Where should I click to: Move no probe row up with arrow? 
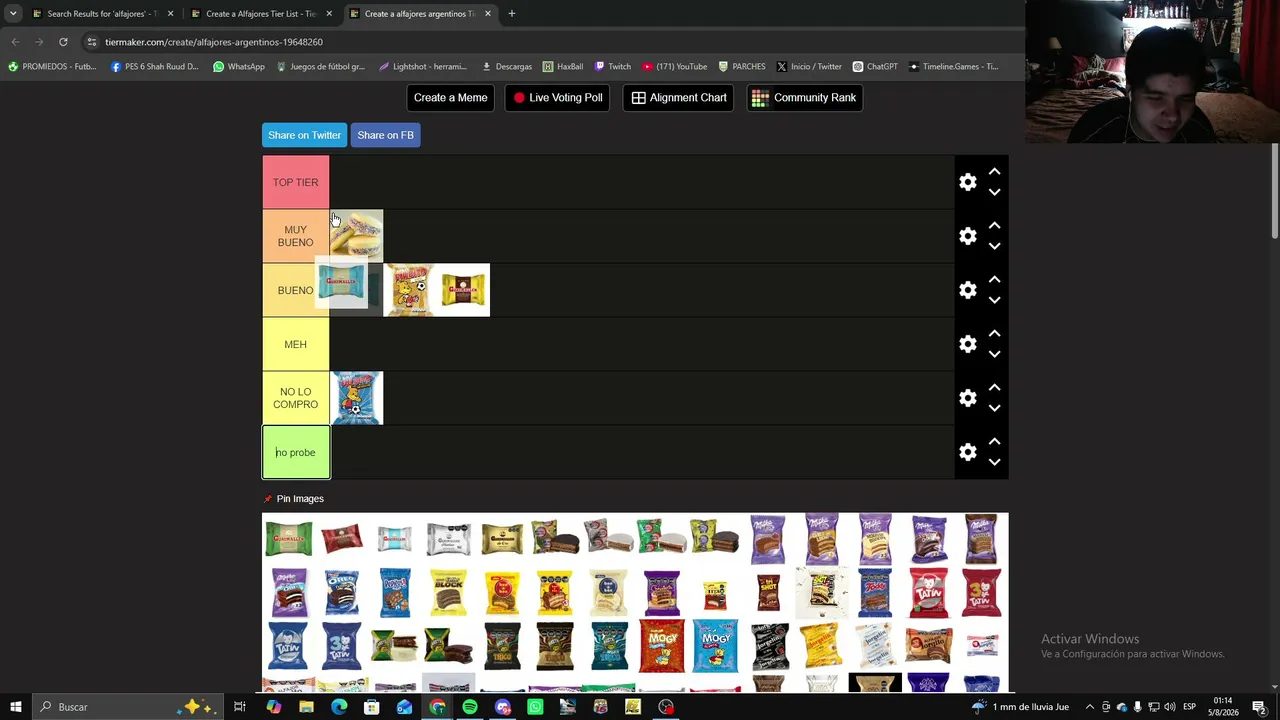[x=994, y=442]
